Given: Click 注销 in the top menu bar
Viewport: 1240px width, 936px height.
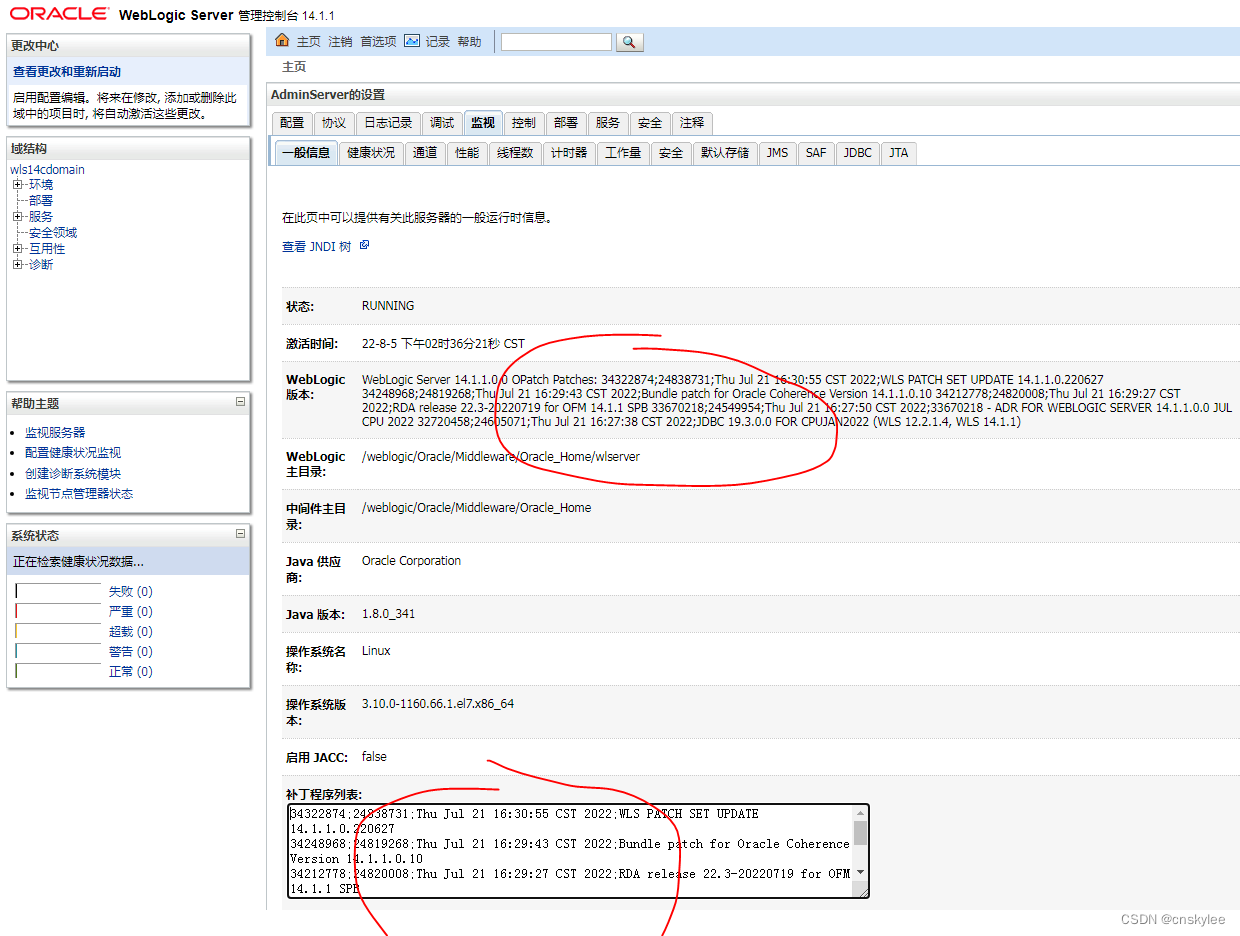Looking at the screenshot, I should (x=339, y=41).
